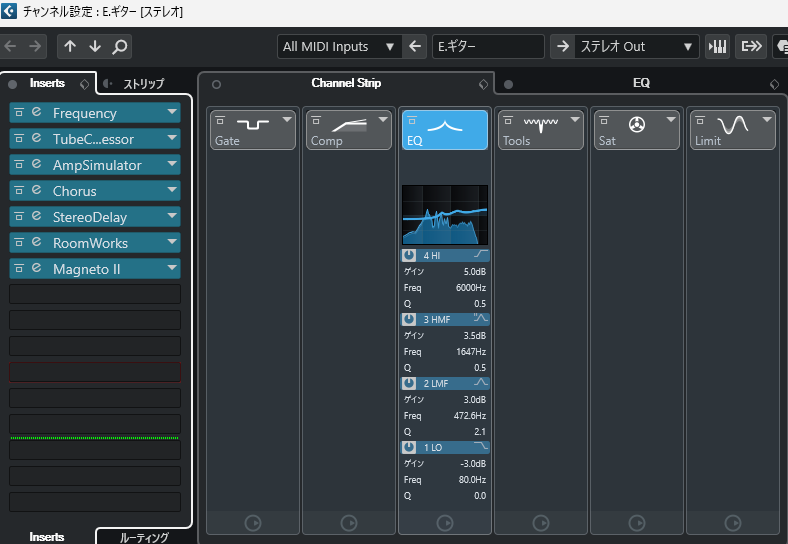Select the EQ tab
Screen dimensions: 788x544
(641, 83)
